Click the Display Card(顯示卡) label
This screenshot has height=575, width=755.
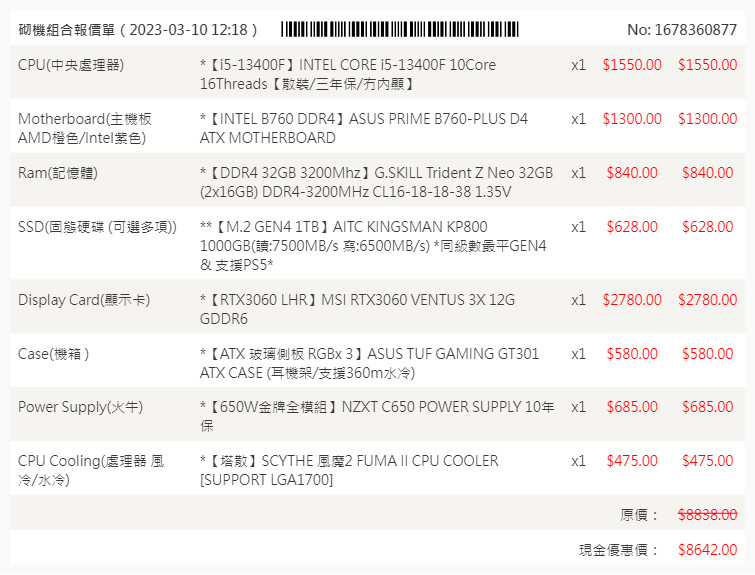(x=84, y=299)
